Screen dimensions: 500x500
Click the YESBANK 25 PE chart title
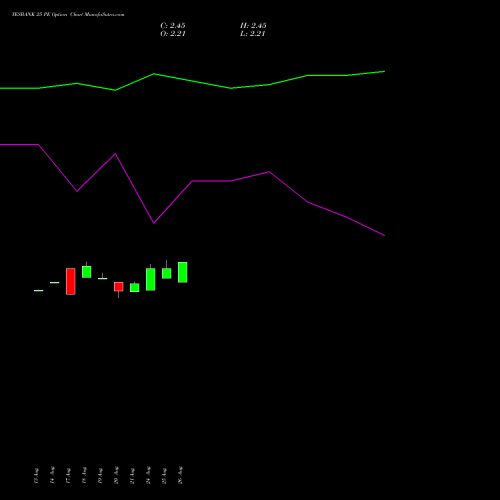point(68,15)
